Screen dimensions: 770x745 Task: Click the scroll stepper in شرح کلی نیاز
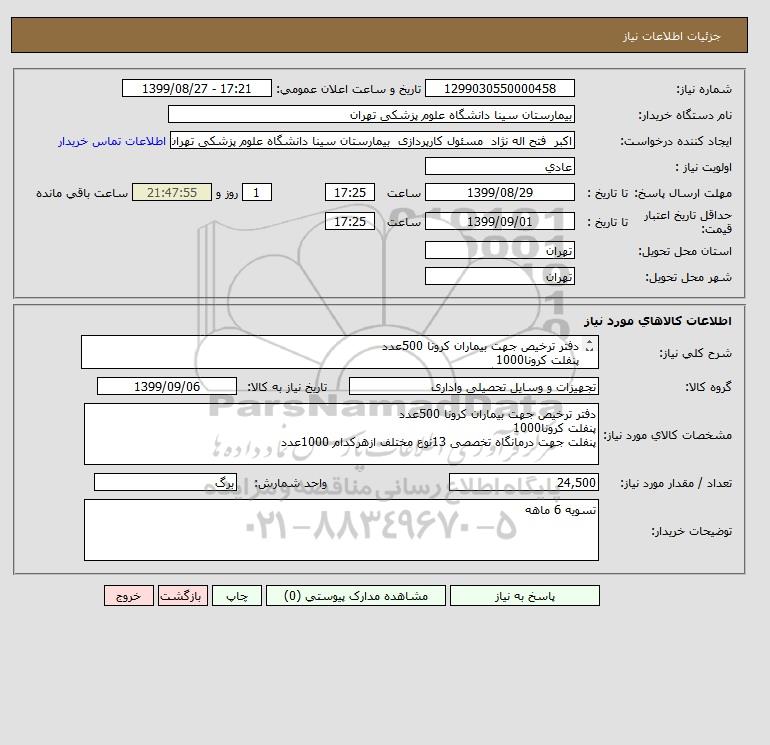click(x=590, y=346)
